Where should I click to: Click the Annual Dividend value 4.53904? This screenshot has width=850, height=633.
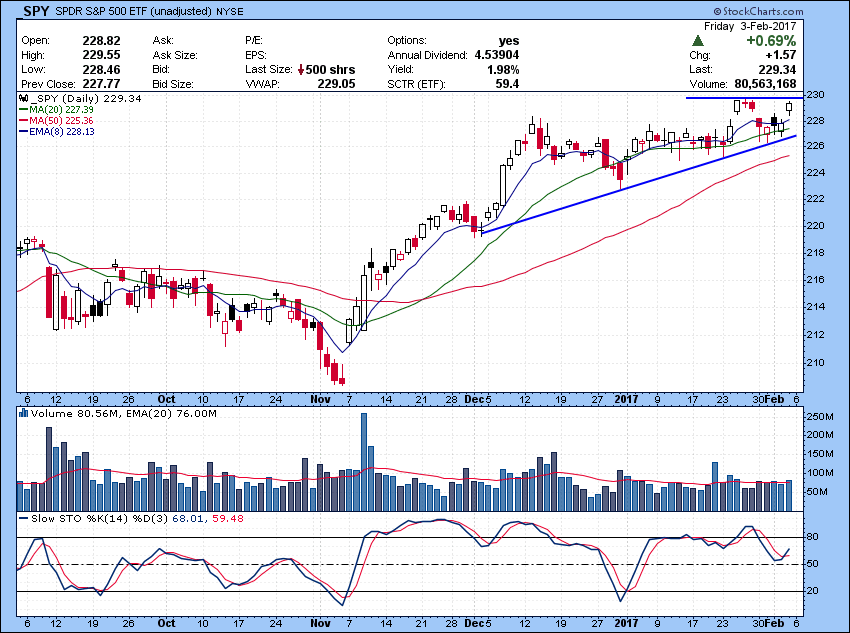[x=497, y=55]
